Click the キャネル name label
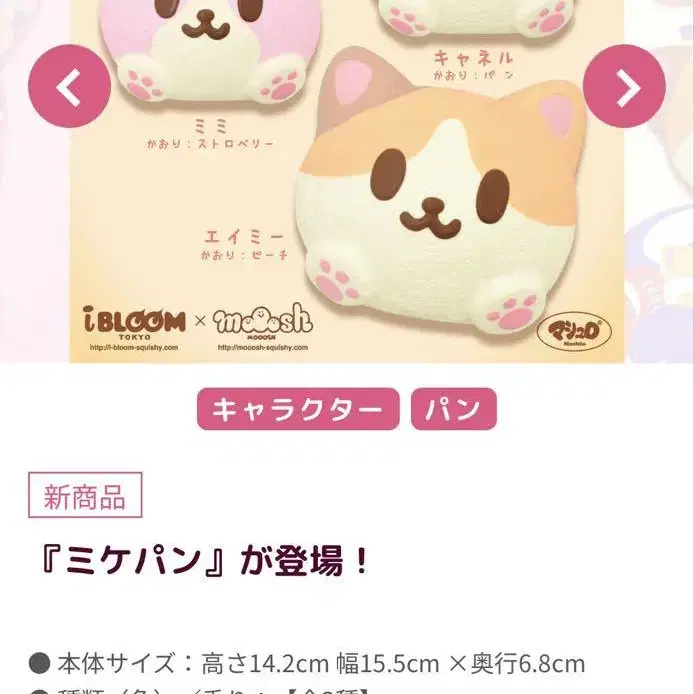The width and height of the screenshot is (694, 694). tap(473, 58)
